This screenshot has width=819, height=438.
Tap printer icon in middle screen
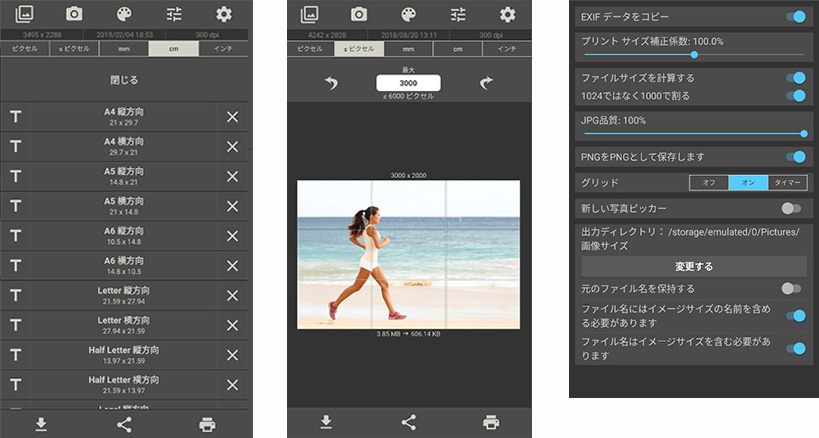coord(491,422)
